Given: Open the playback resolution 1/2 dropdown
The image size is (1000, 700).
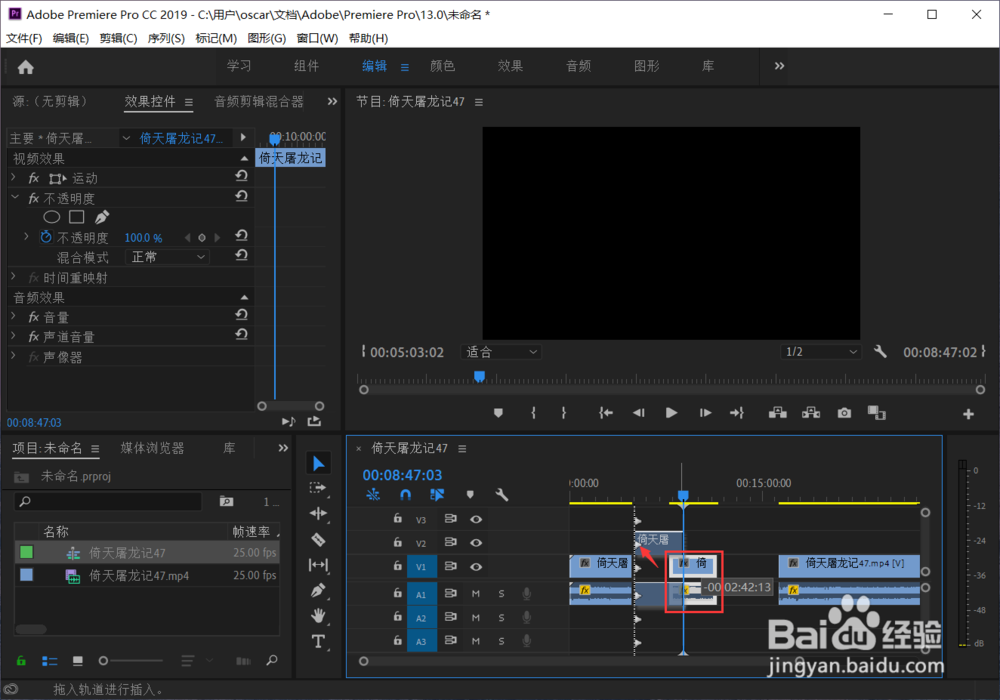Looking at the screenshot, I should click(x=820, y=352).
